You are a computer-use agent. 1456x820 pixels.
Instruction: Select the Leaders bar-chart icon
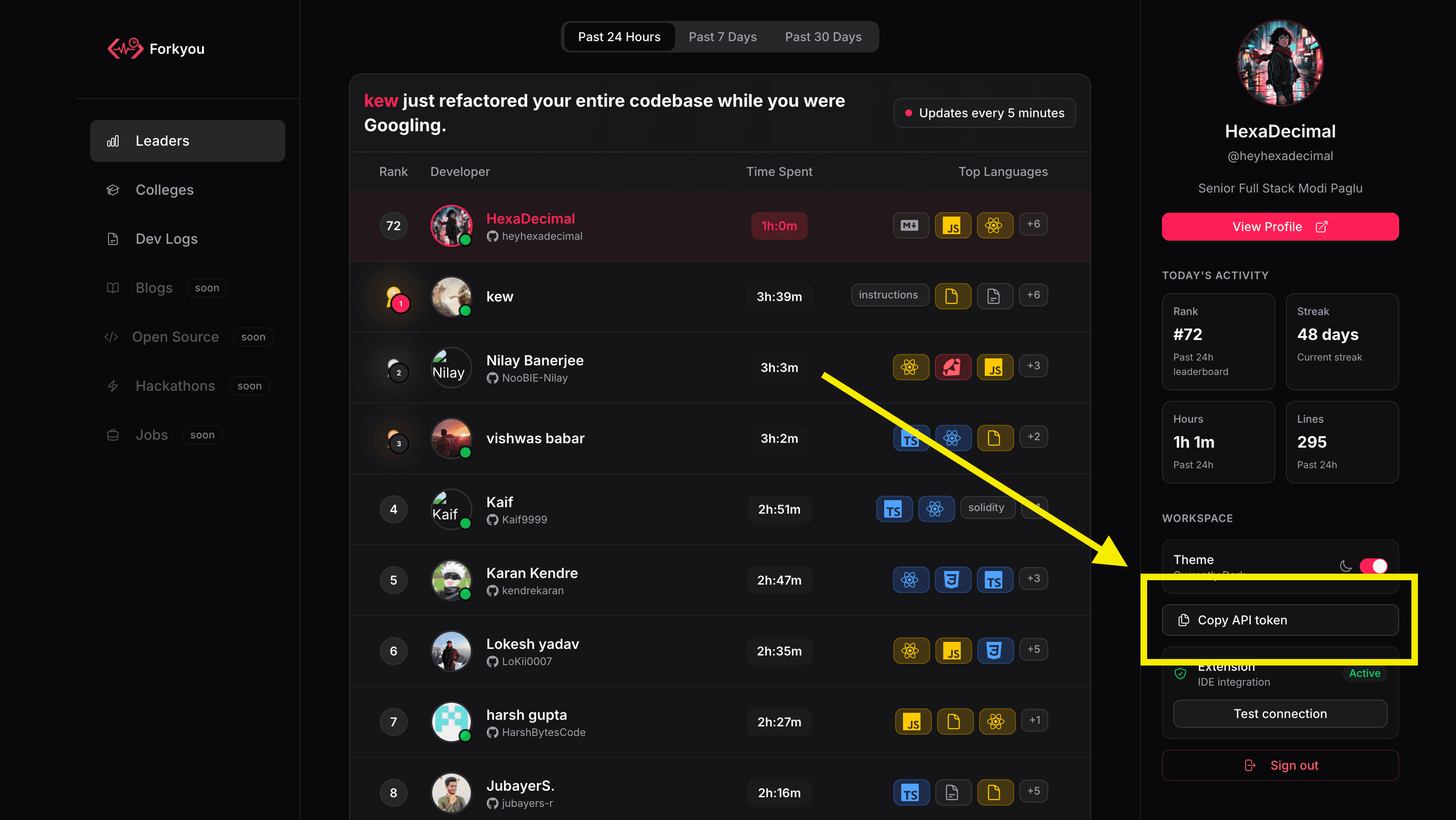tap(113, 141)
